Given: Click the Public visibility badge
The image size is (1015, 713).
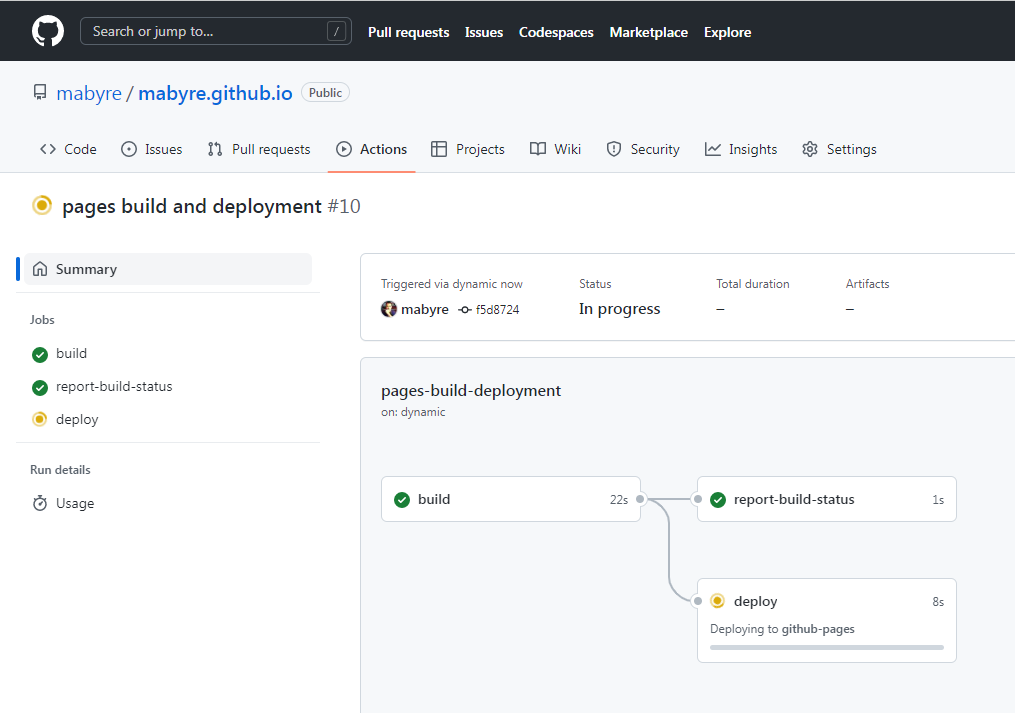Looking at the screenshot, I should [325, 93].
